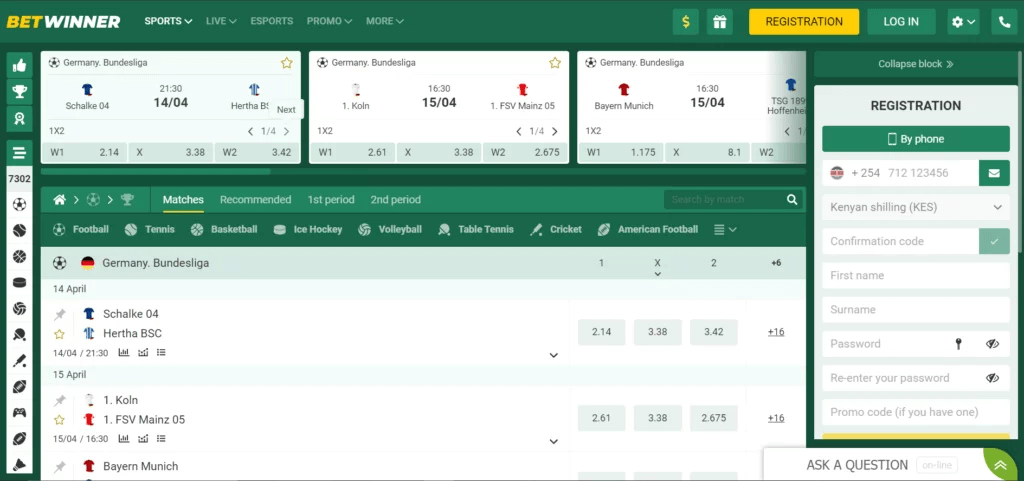Select the volleyball icon in left sidebar

(20, 308)
